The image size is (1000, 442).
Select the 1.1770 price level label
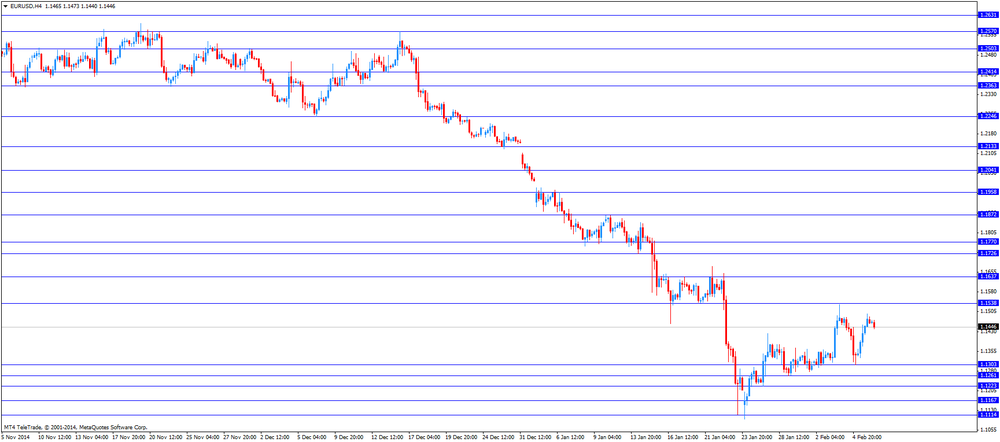pyautogui.click(x=987, y=242)
